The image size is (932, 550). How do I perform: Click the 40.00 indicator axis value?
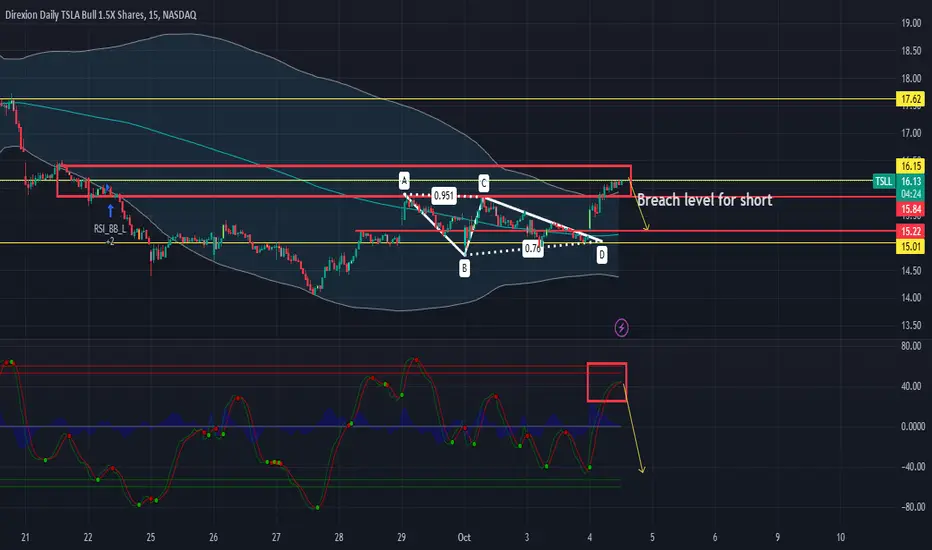coord(911,386)
